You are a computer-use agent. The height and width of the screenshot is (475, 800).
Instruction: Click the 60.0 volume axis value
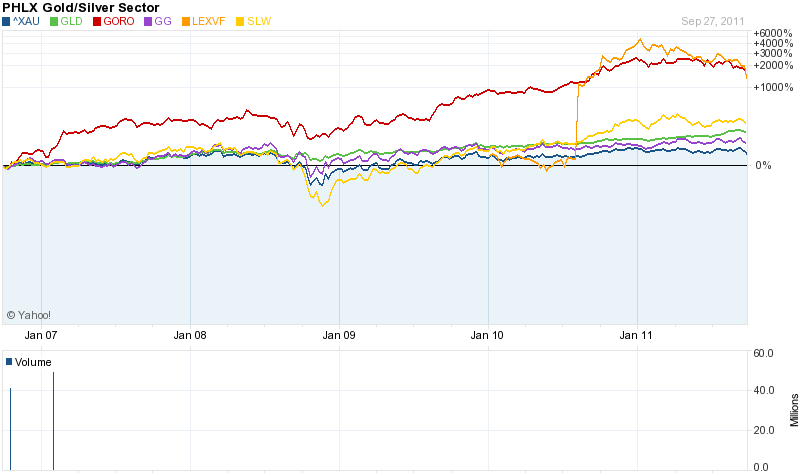click(764, 353)
